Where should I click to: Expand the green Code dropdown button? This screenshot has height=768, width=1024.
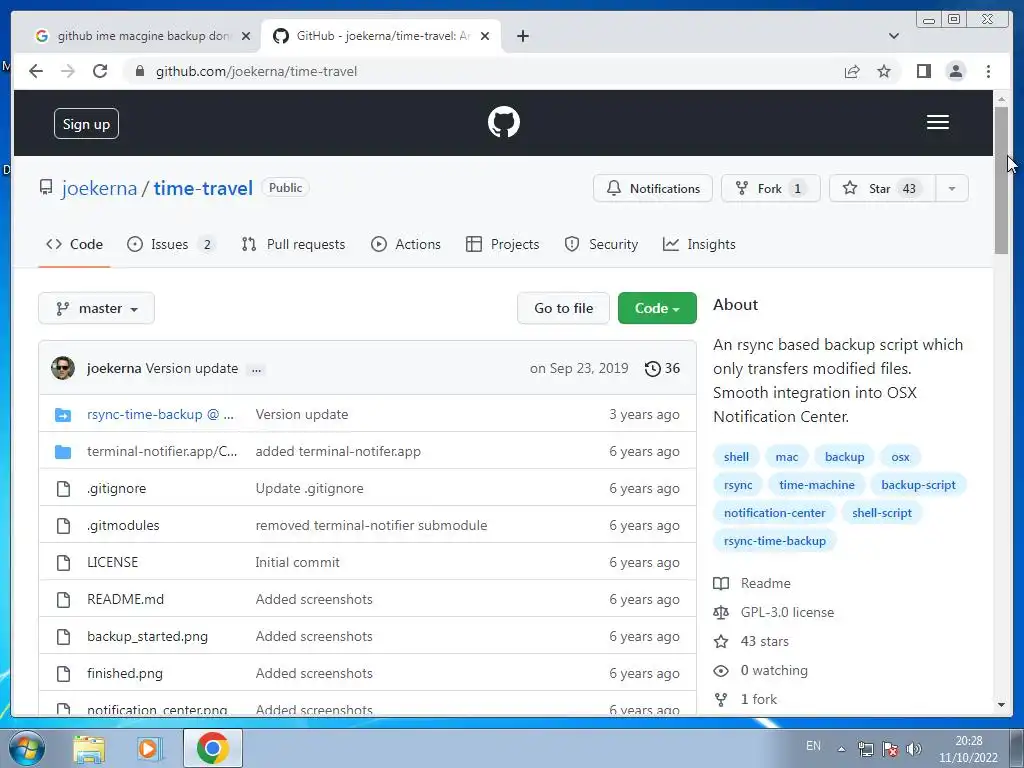pyautogui.click(x=657, y=308)
